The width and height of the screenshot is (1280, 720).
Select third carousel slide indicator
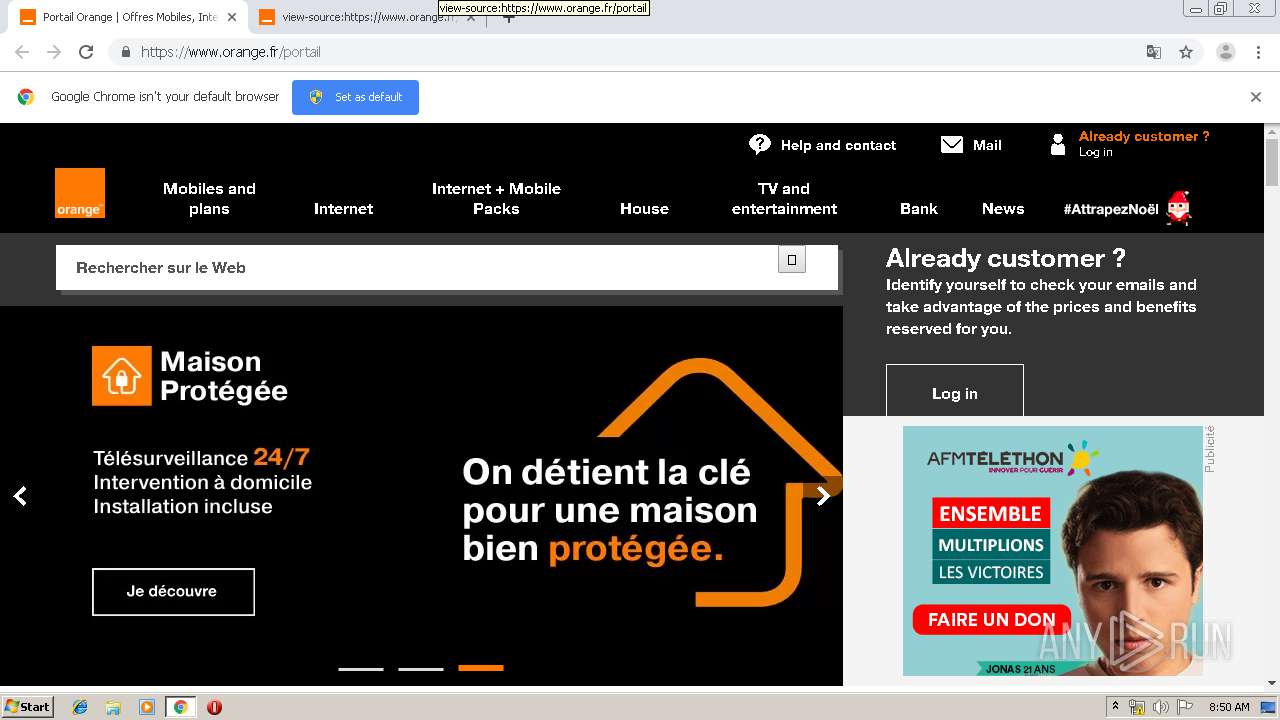tap(481, 668)
